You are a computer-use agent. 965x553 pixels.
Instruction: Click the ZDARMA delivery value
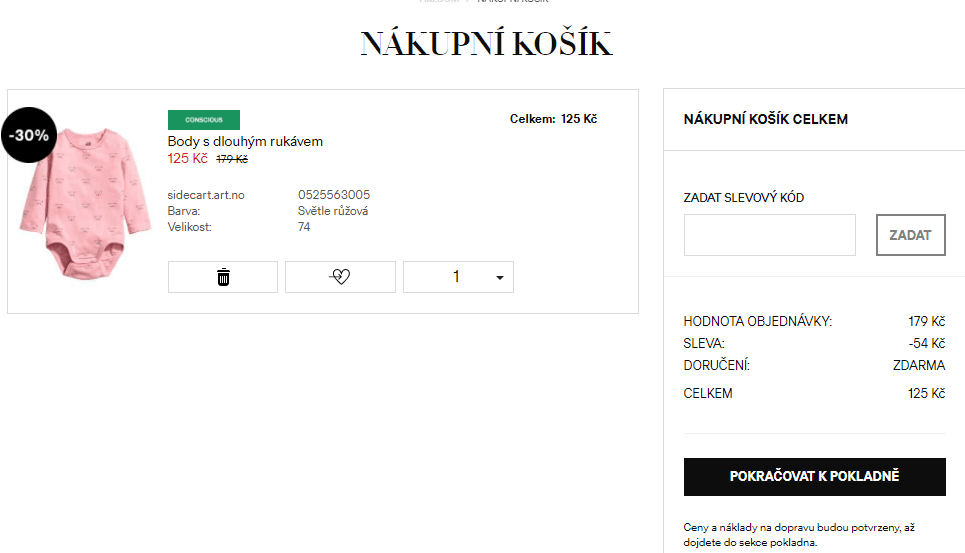pos(919,365)
